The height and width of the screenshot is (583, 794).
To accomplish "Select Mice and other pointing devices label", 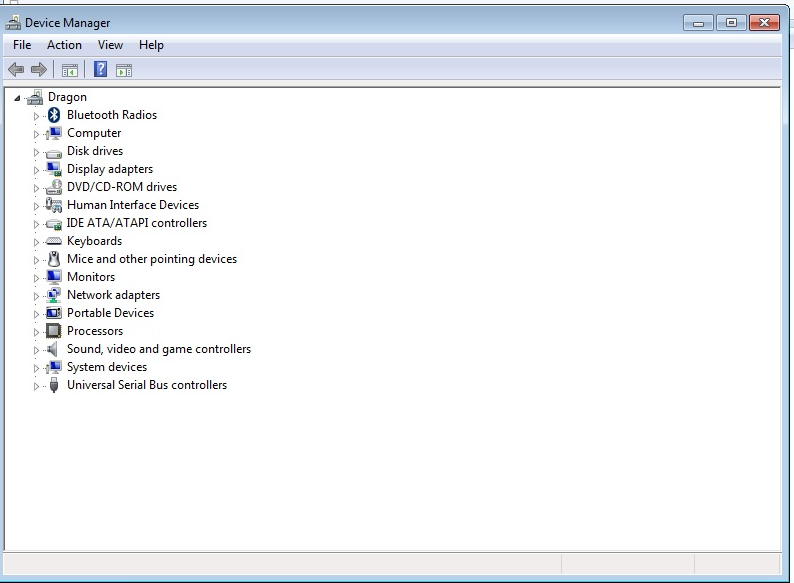I will (x=152, y=259).
